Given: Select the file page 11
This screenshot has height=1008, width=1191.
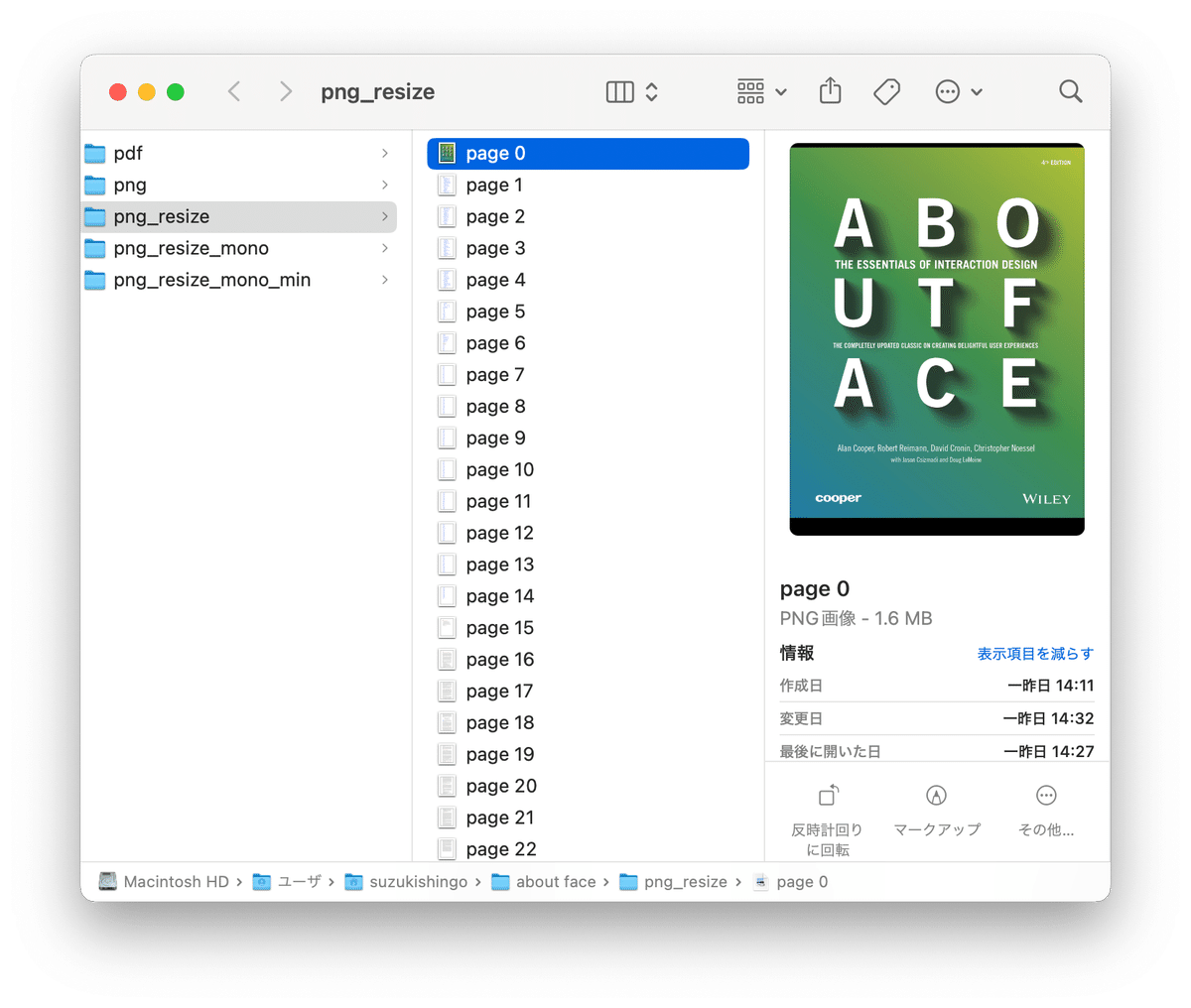Looking at the screenshot, I should pos(588,501).
